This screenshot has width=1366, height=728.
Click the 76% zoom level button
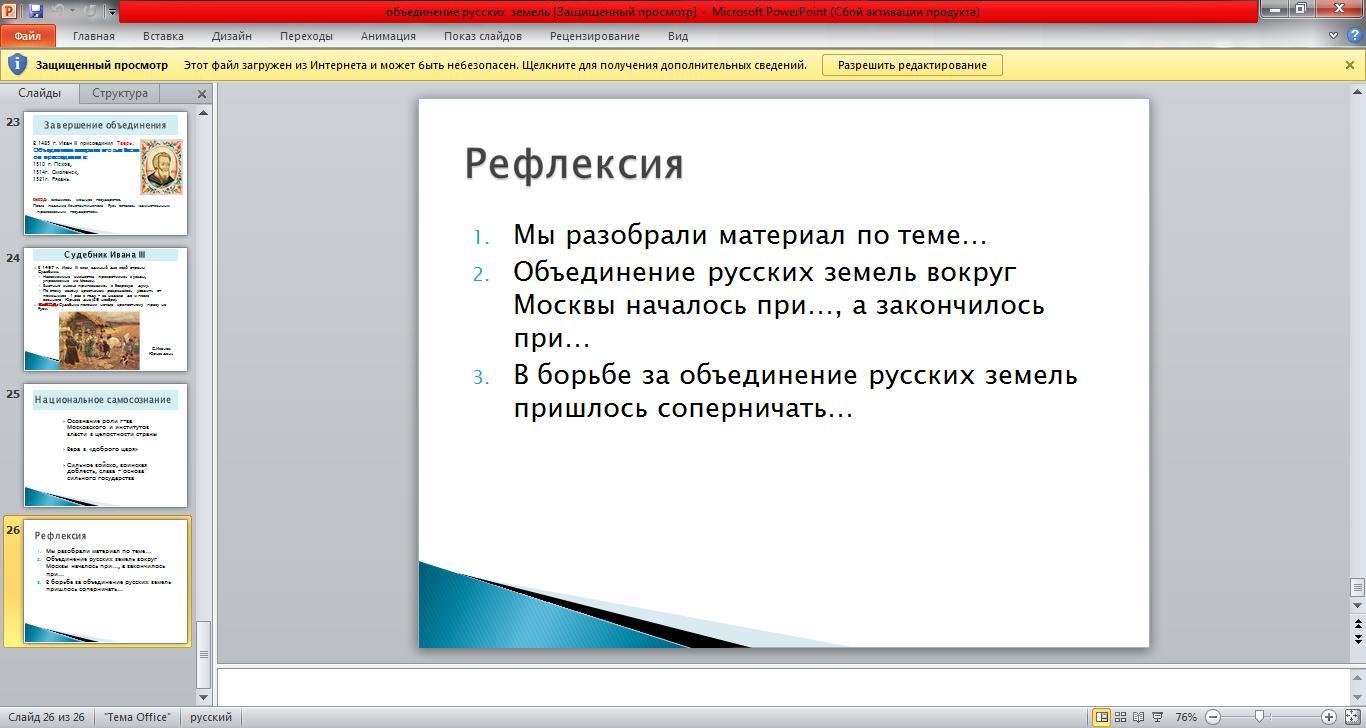(1186, 717)
